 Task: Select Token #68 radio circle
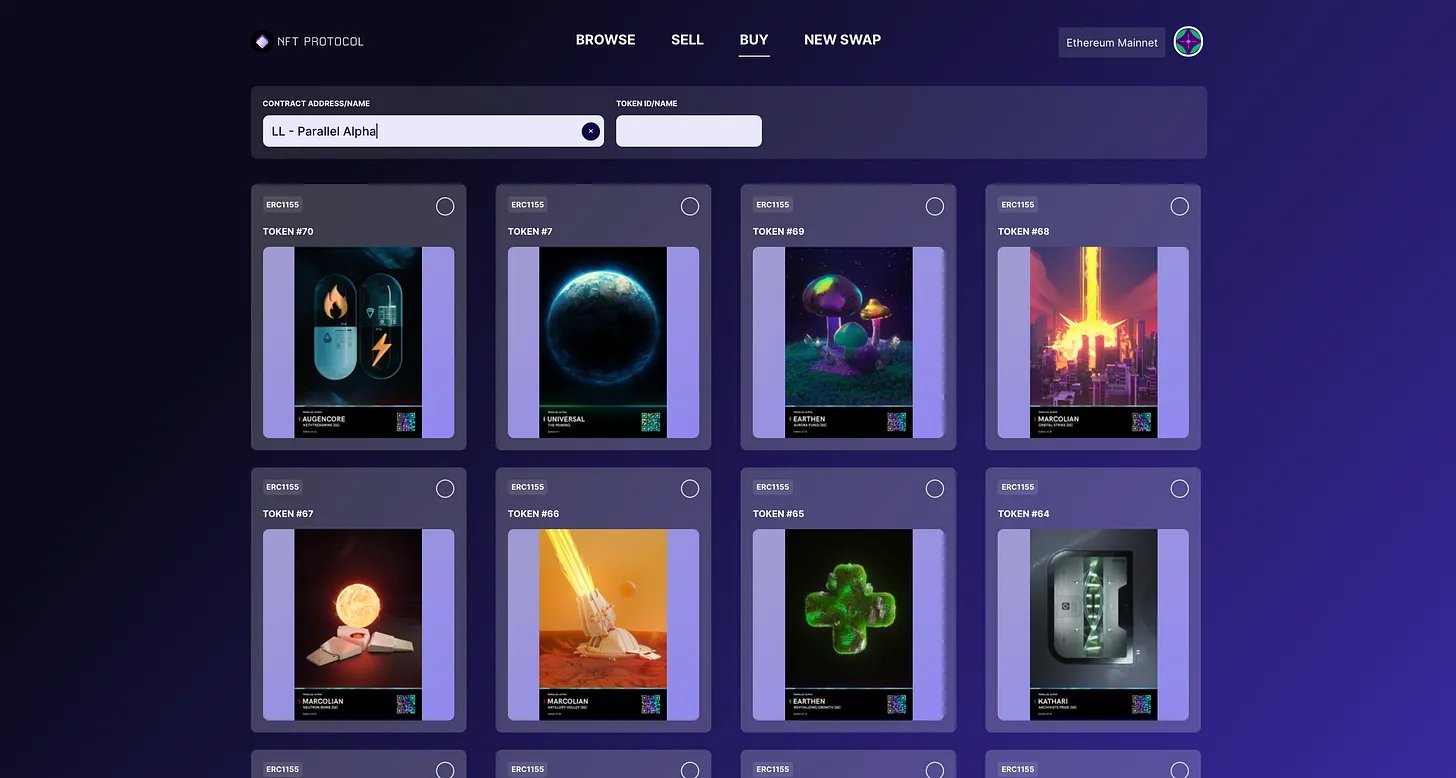(1180, 206)
